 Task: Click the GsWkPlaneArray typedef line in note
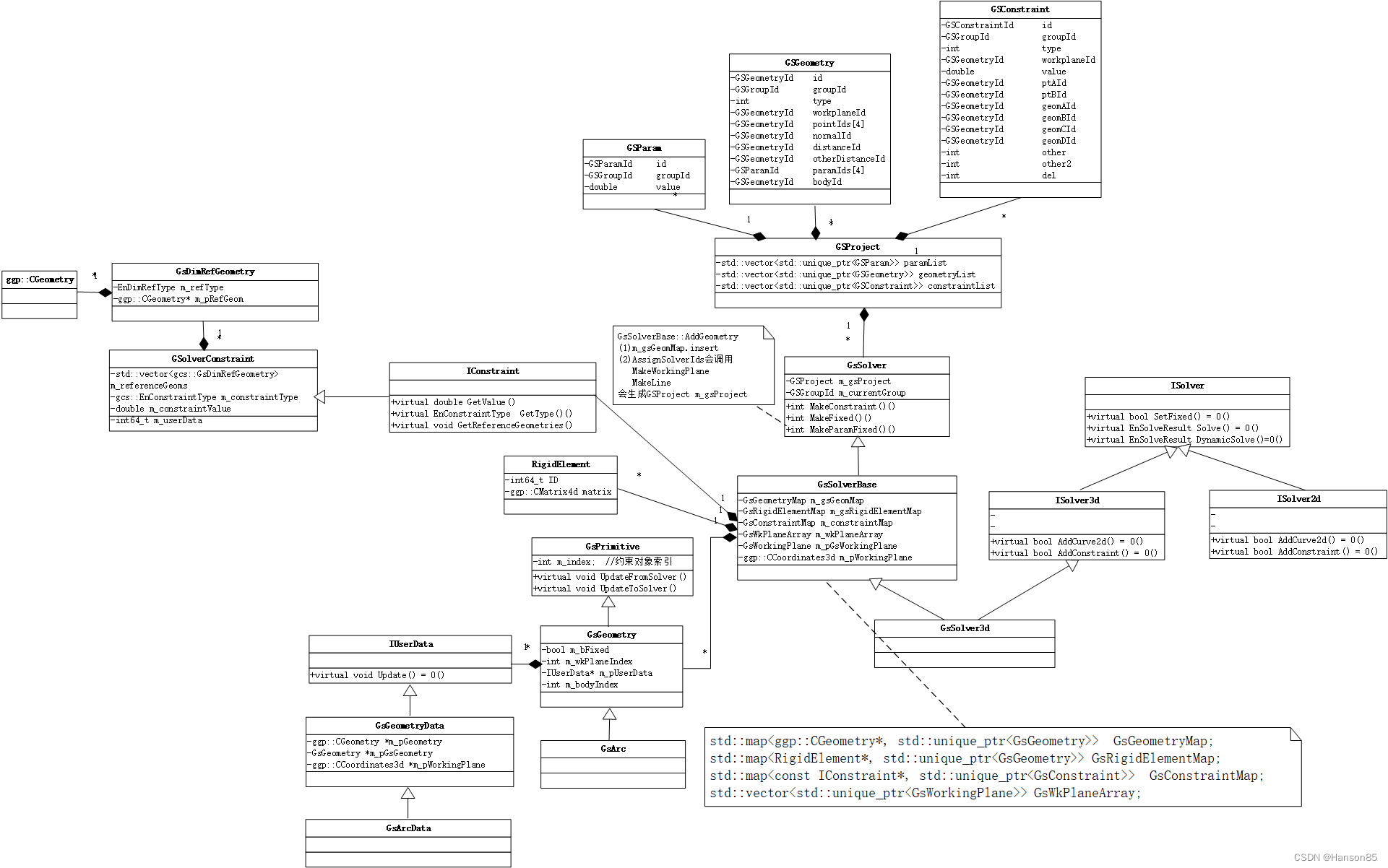[926, 793]
